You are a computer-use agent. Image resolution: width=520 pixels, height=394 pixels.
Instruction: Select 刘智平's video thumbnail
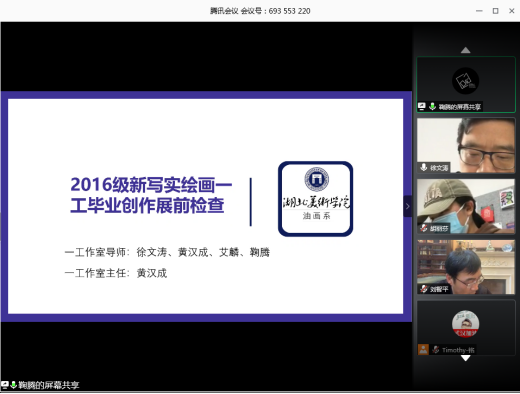tap(466, 267)
